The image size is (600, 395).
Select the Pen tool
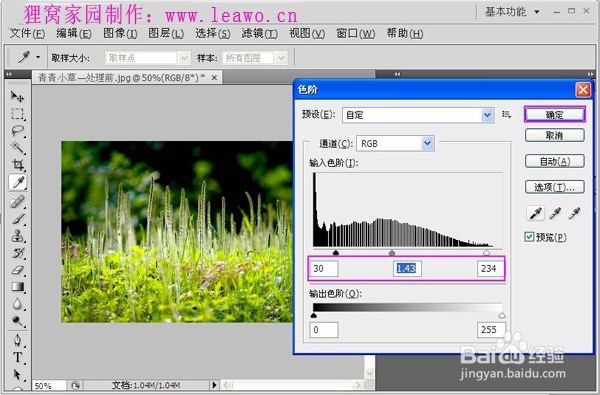18,340
